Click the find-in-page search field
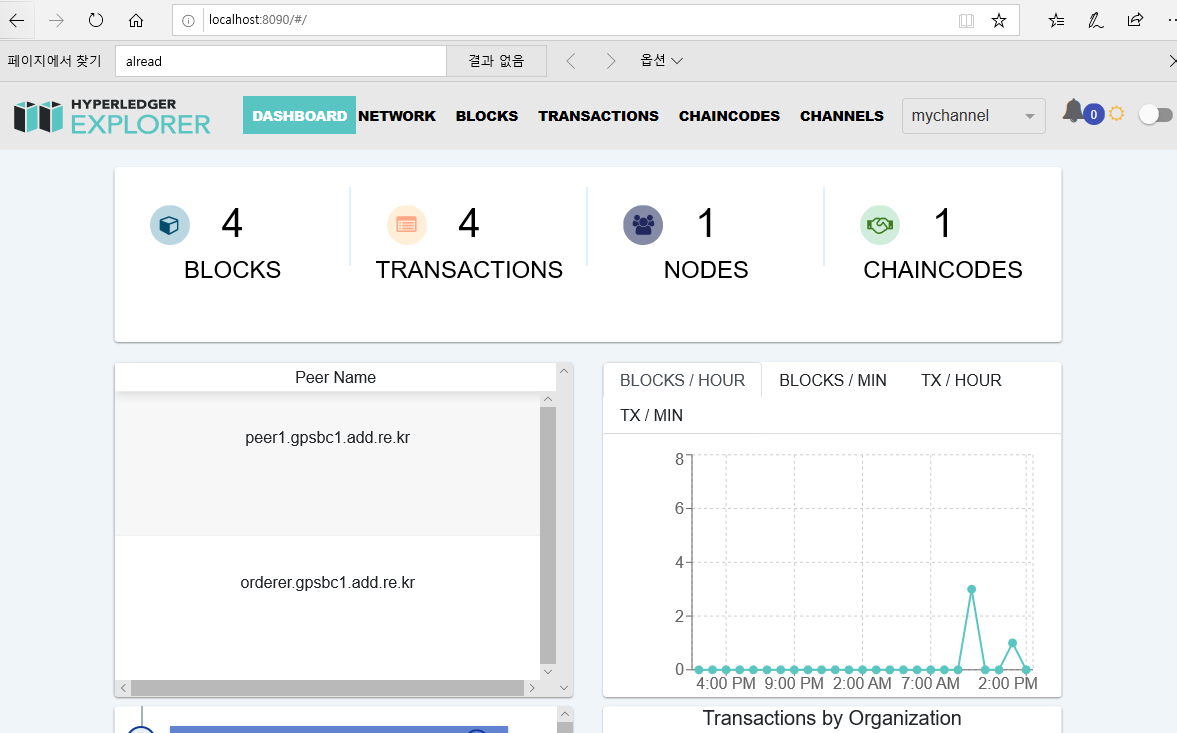Viewport: 1177px width, 733px height. (x=280, y=60)
